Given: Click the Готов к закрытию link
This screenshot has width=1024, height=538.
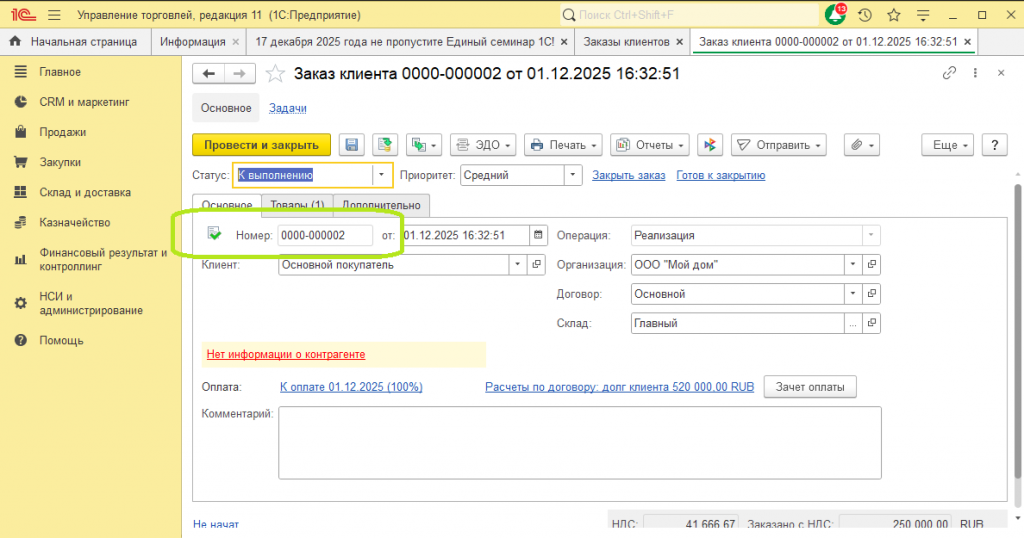Looking at the screenshot, I should click(720, 175).
